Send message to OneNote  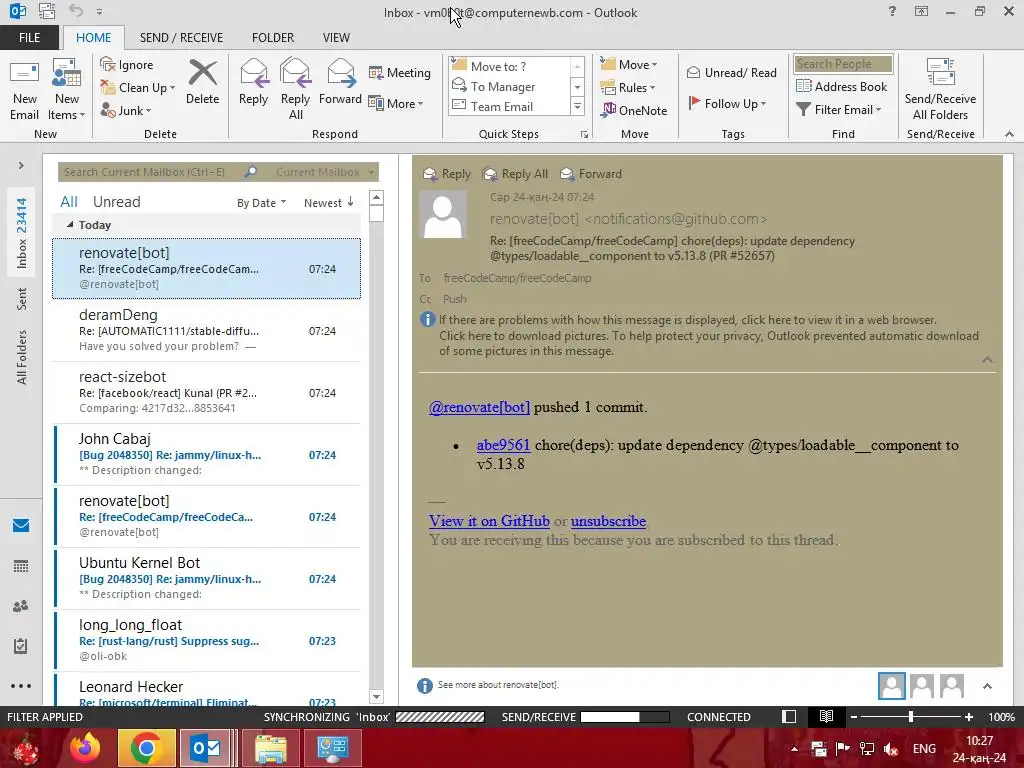click(634, 110)
